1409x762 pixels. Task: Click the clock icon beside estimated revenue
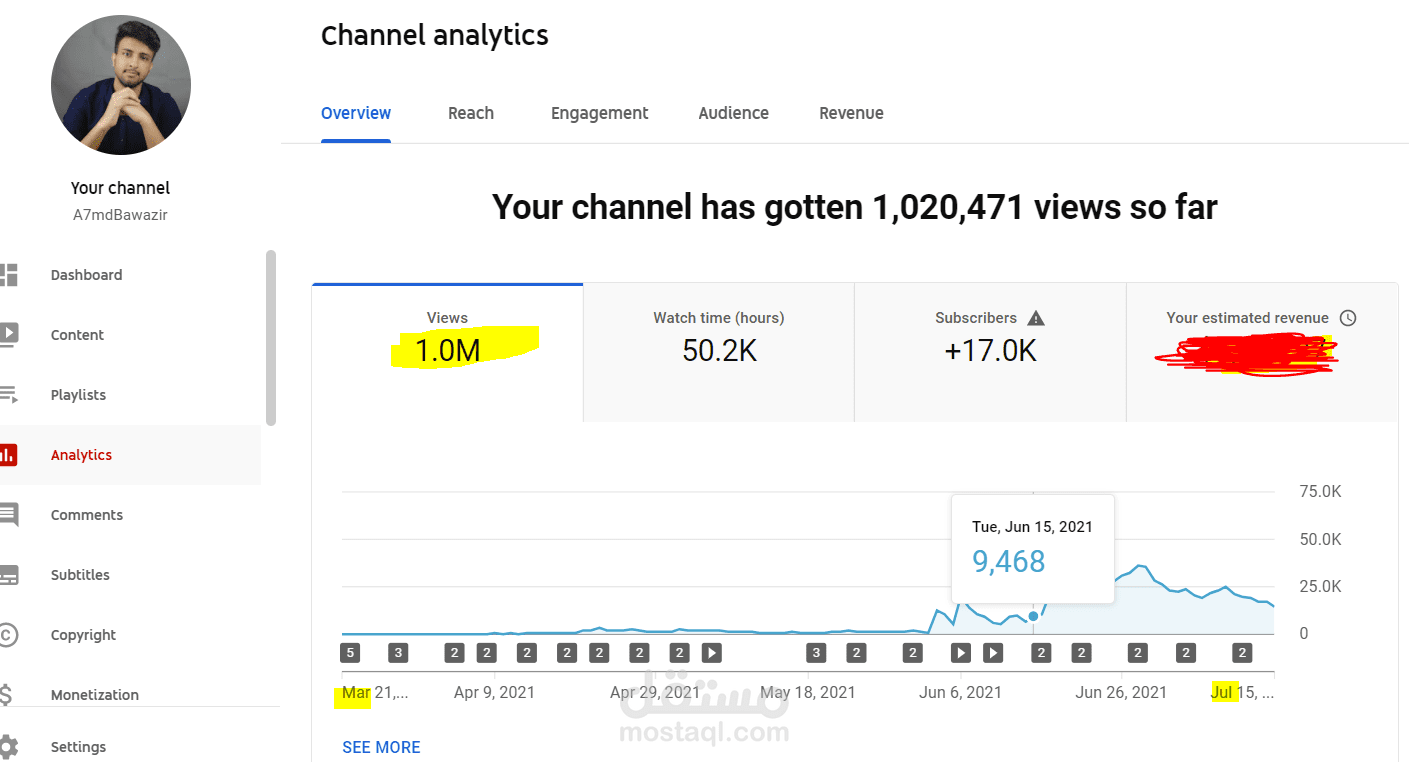point(1348,318)
